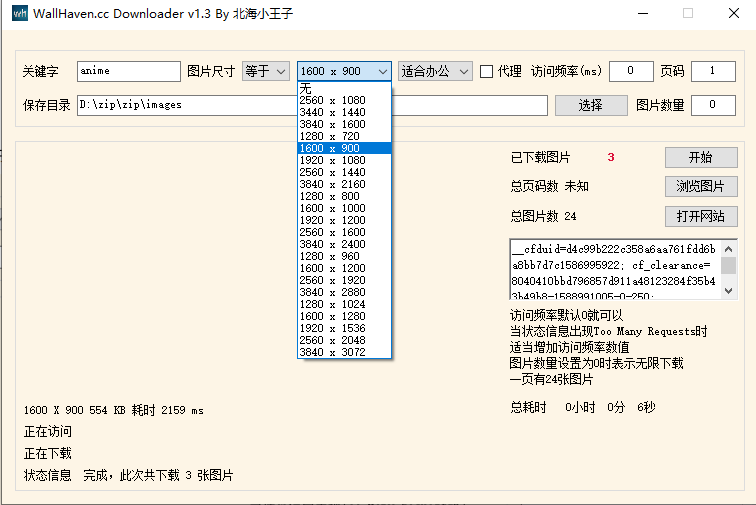Image resolution: width=756 pixels, height=505 pixels.
Task: Click the 1600 X 900 554 KB log line
Action: tap(114, 410)
